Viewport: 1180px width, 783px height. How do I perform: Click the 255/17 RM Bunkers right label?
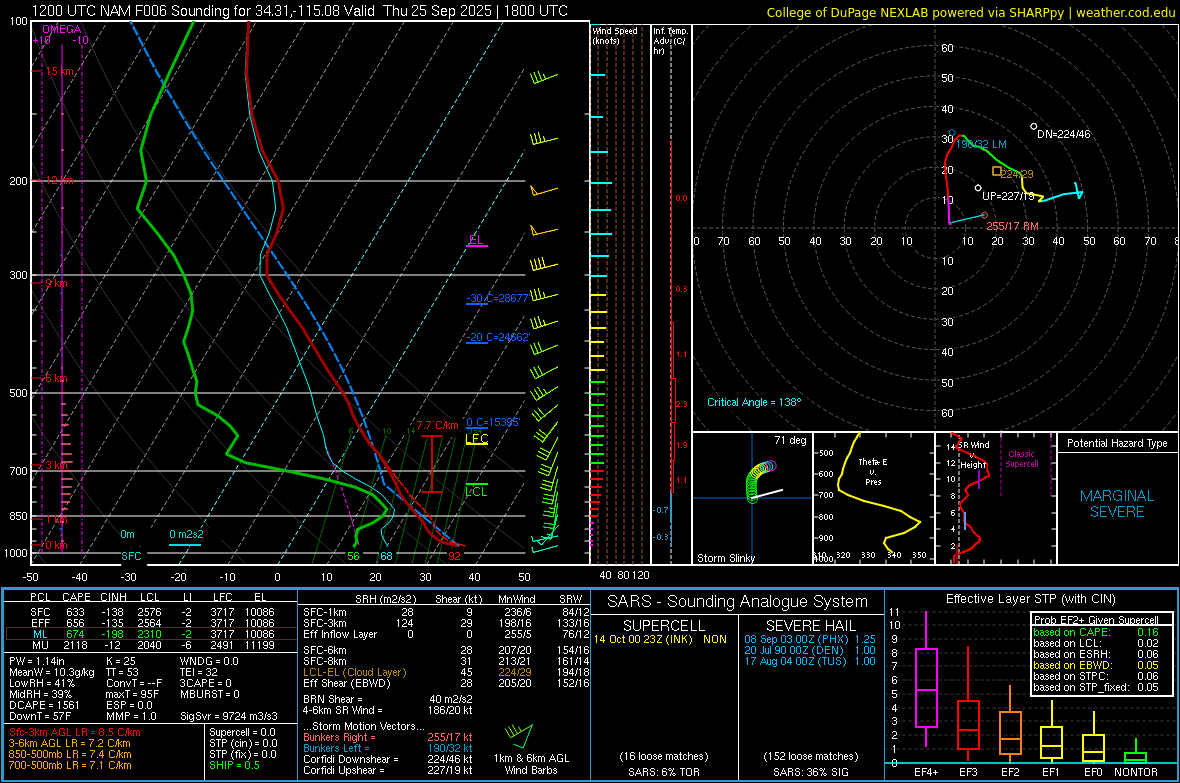1012,226
